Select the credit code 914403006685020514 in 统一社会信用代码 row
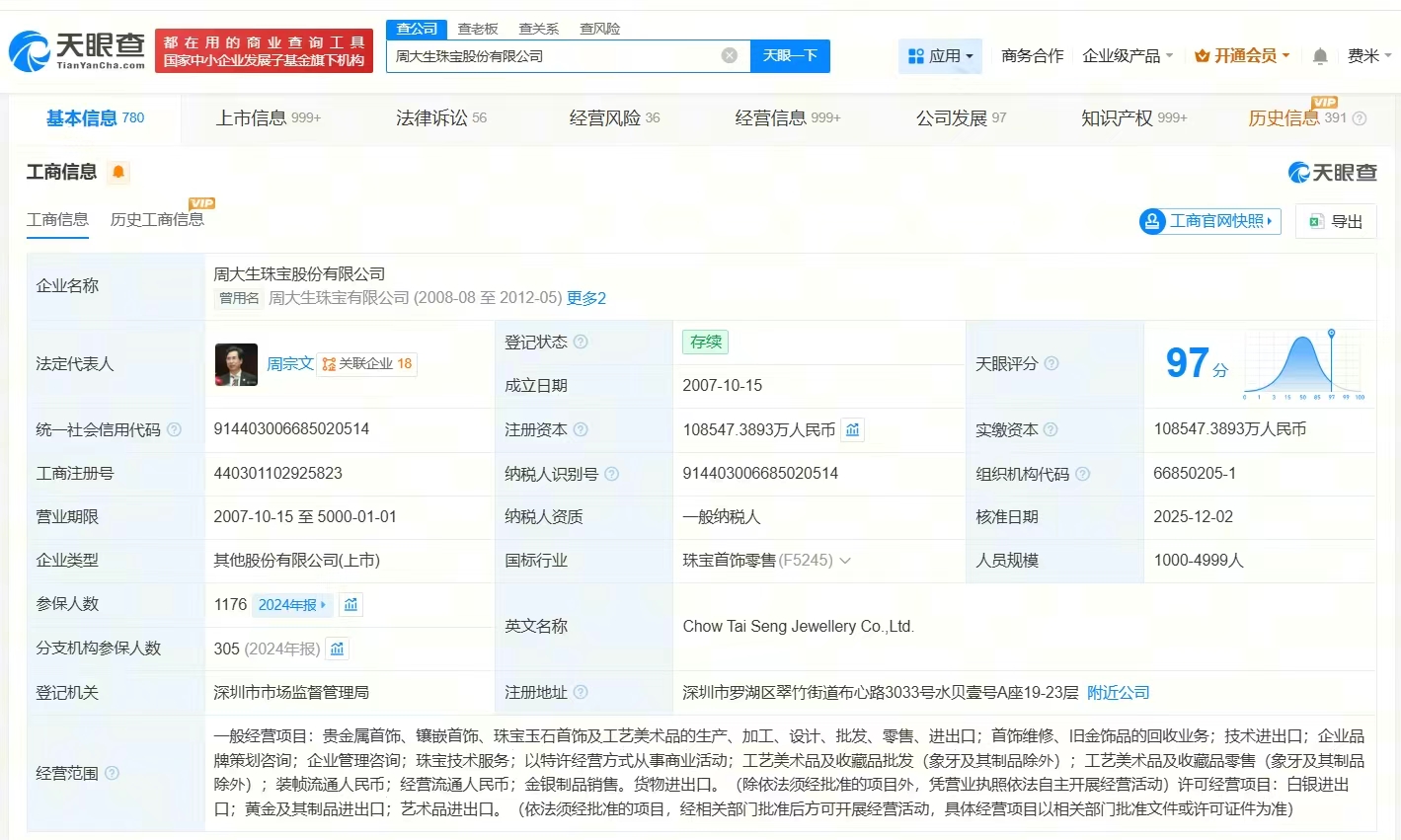This screenshot has height=840, width=1401. [291, 429]
